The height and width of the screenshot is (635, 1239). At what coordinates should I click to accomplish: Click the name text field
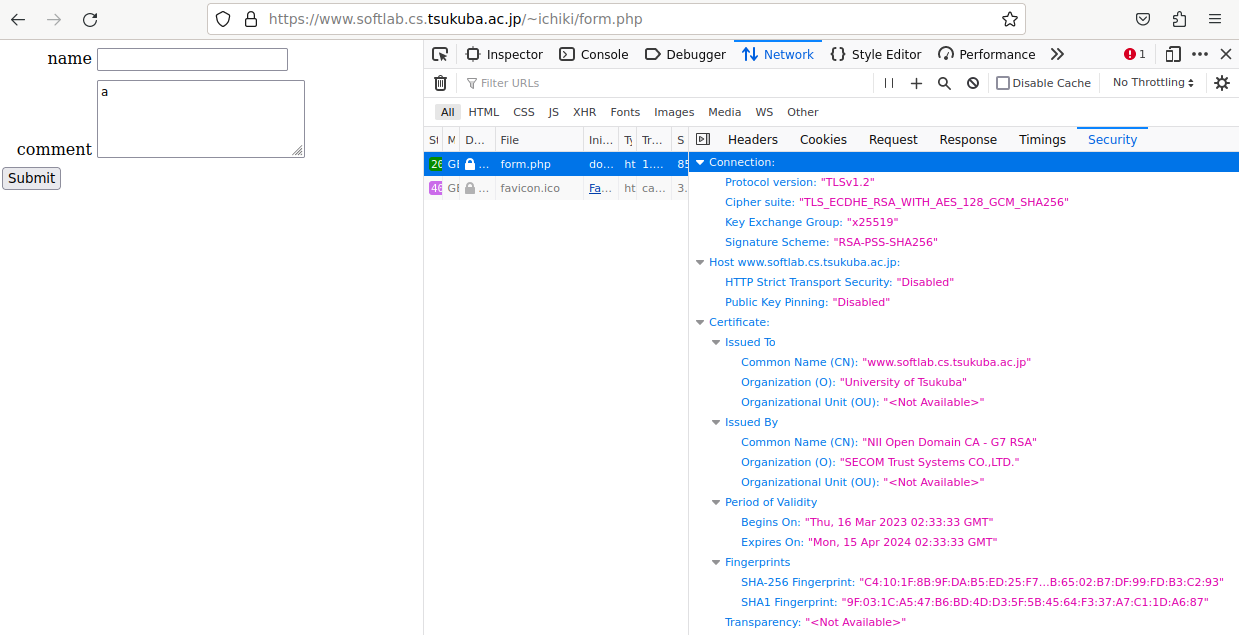[x=192, y=60]
